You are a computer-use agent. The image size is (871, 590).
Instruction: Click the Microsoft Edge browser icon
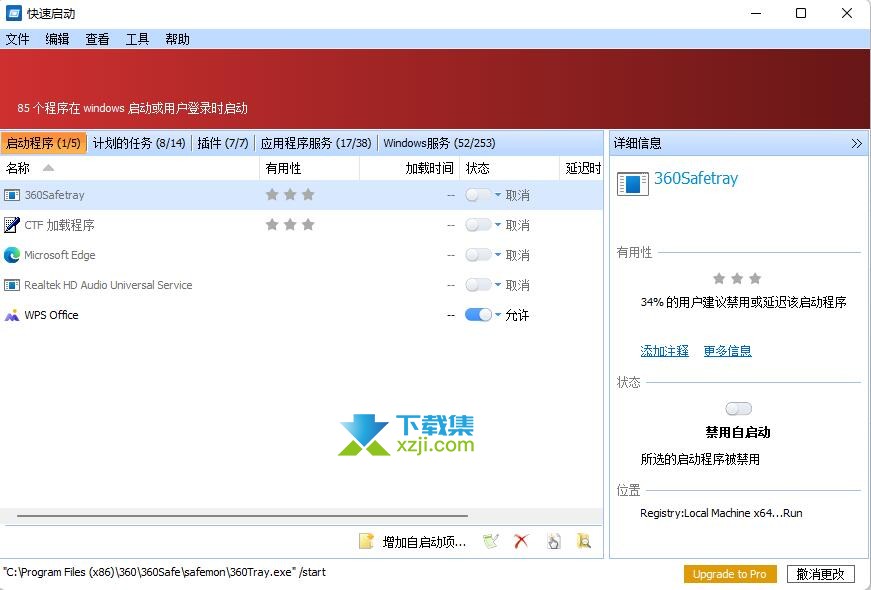(12, 255)
